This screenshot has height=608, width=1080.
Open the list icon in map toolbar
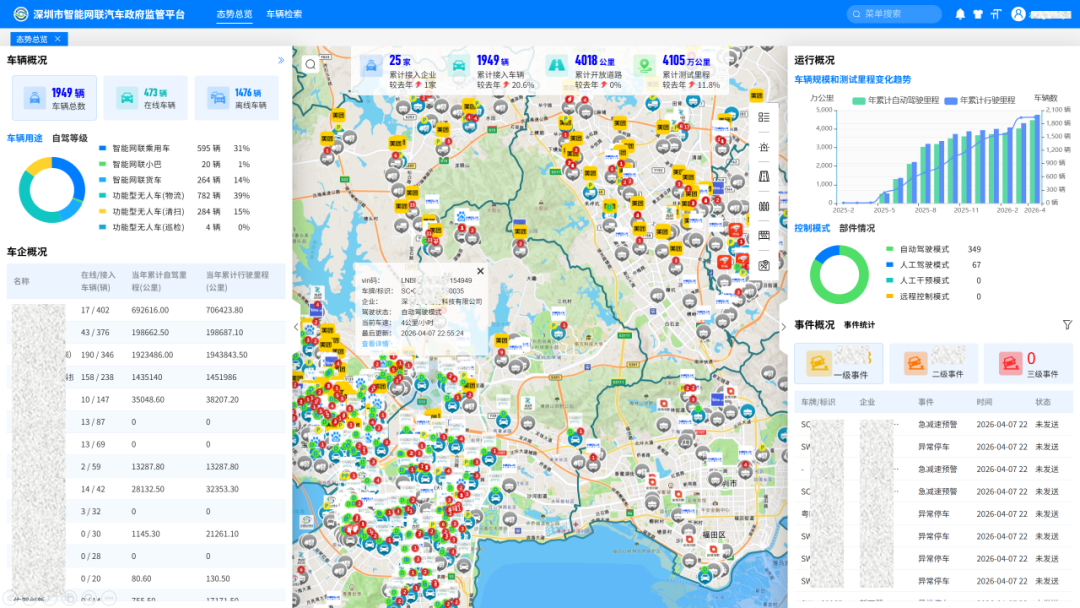coord(764,118)
